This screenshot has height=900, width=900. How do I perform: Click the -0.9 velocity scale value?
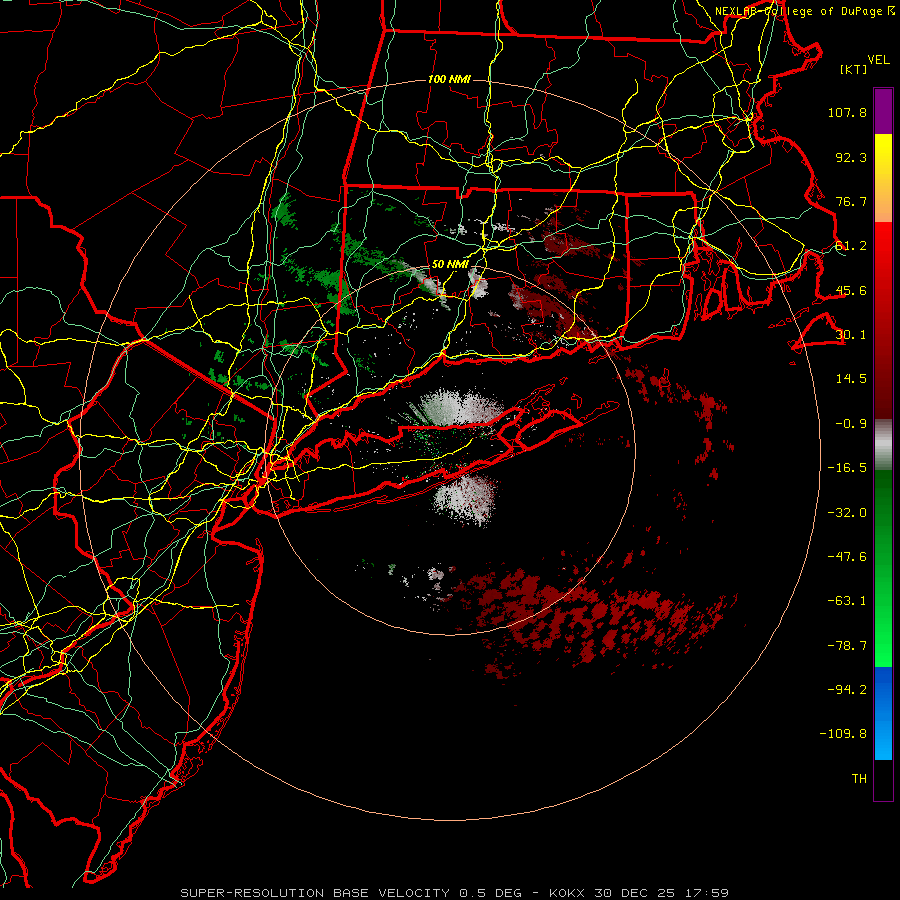(851, 424)
